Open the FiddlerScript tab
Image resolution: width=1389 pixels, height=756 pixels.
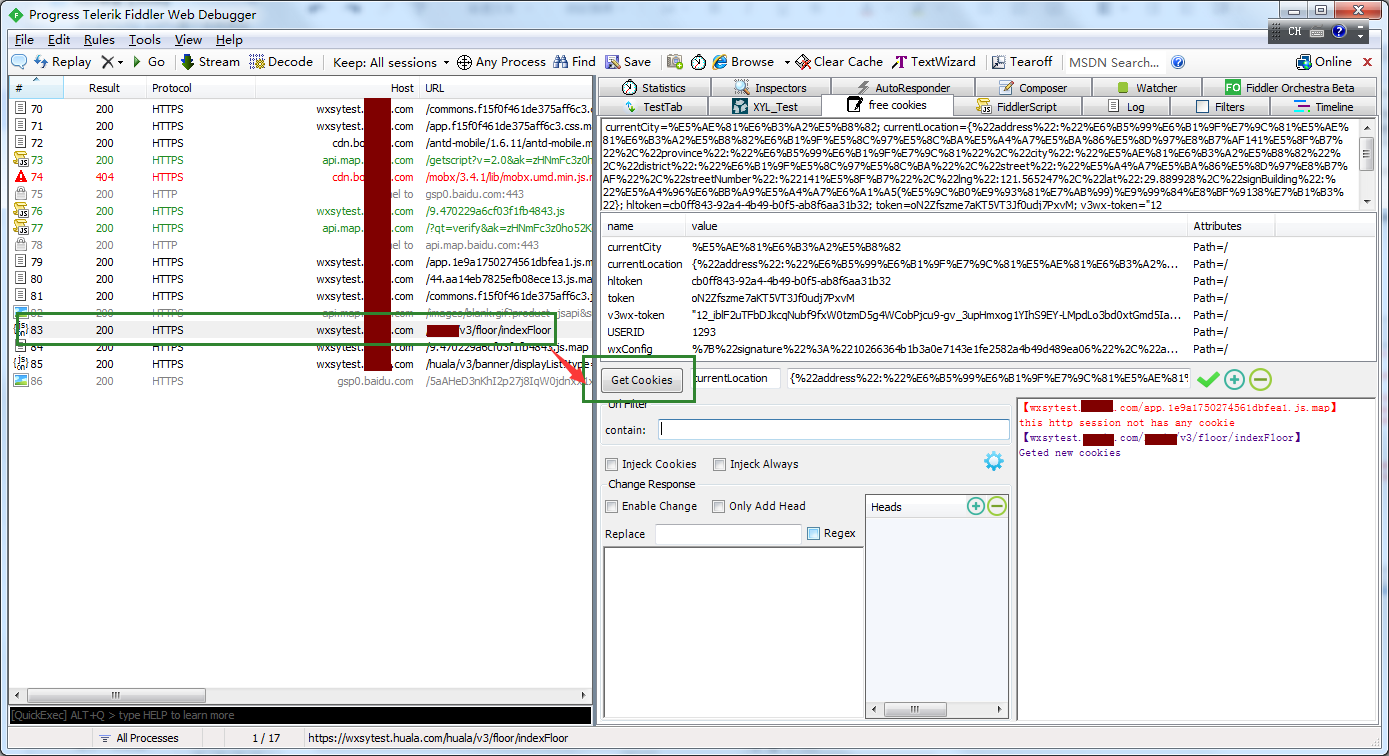1017,106
